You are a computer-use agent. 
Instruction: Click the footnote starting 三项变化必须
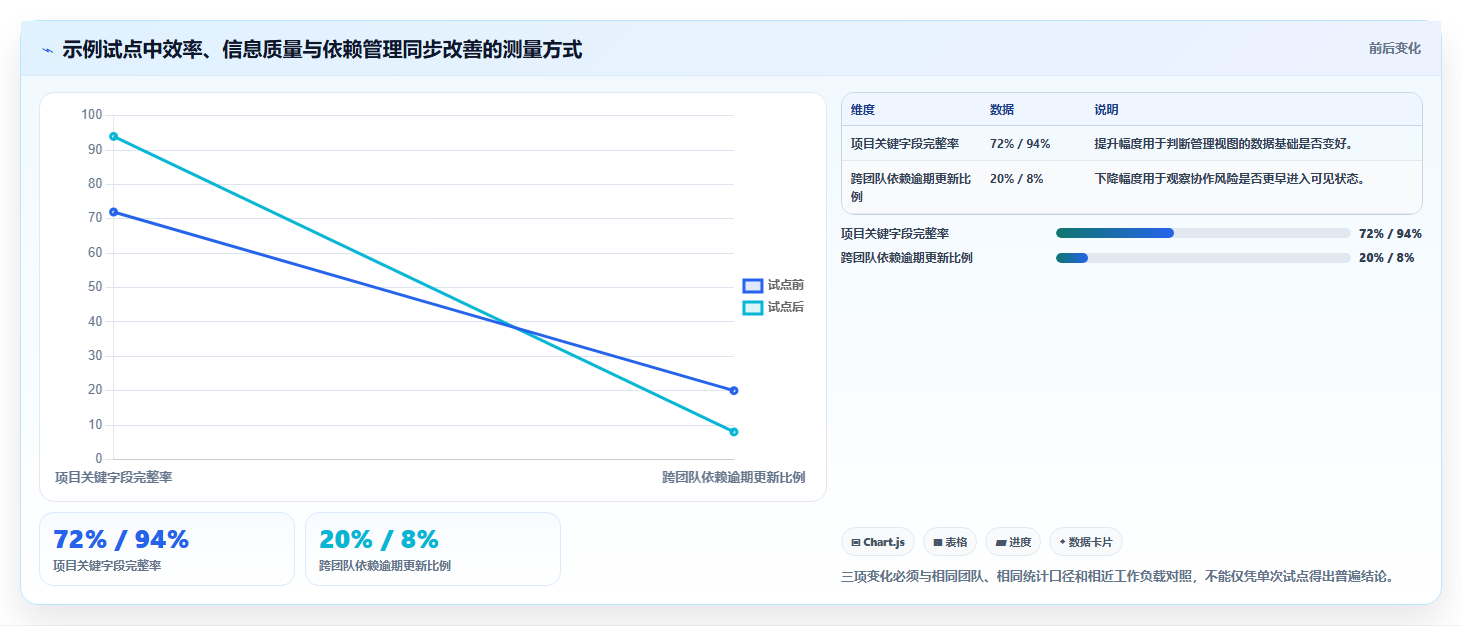(x=1118, y=577)
